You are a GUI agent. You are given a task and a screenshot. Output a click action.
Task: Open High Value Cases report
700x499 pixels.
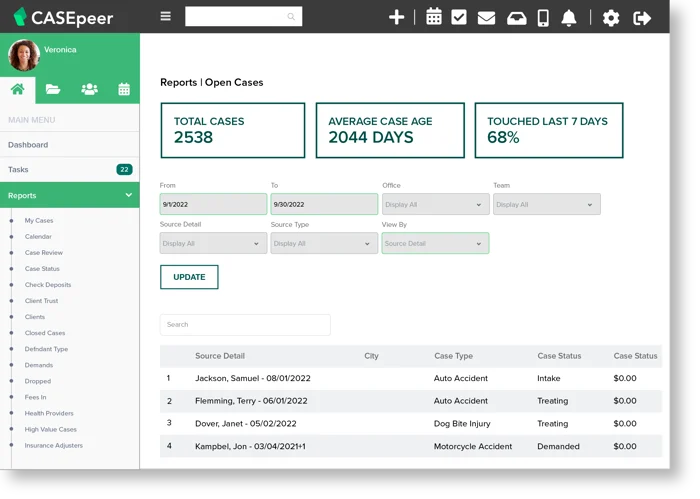pos(51,429)
